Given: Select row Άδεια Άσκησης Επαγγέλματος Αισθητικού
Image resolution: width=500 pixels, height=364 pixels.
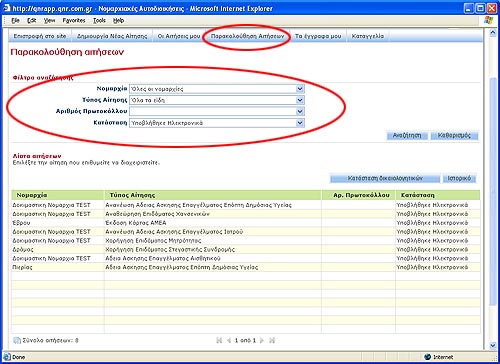Looking at the screenshot, I should pos(246,258).
